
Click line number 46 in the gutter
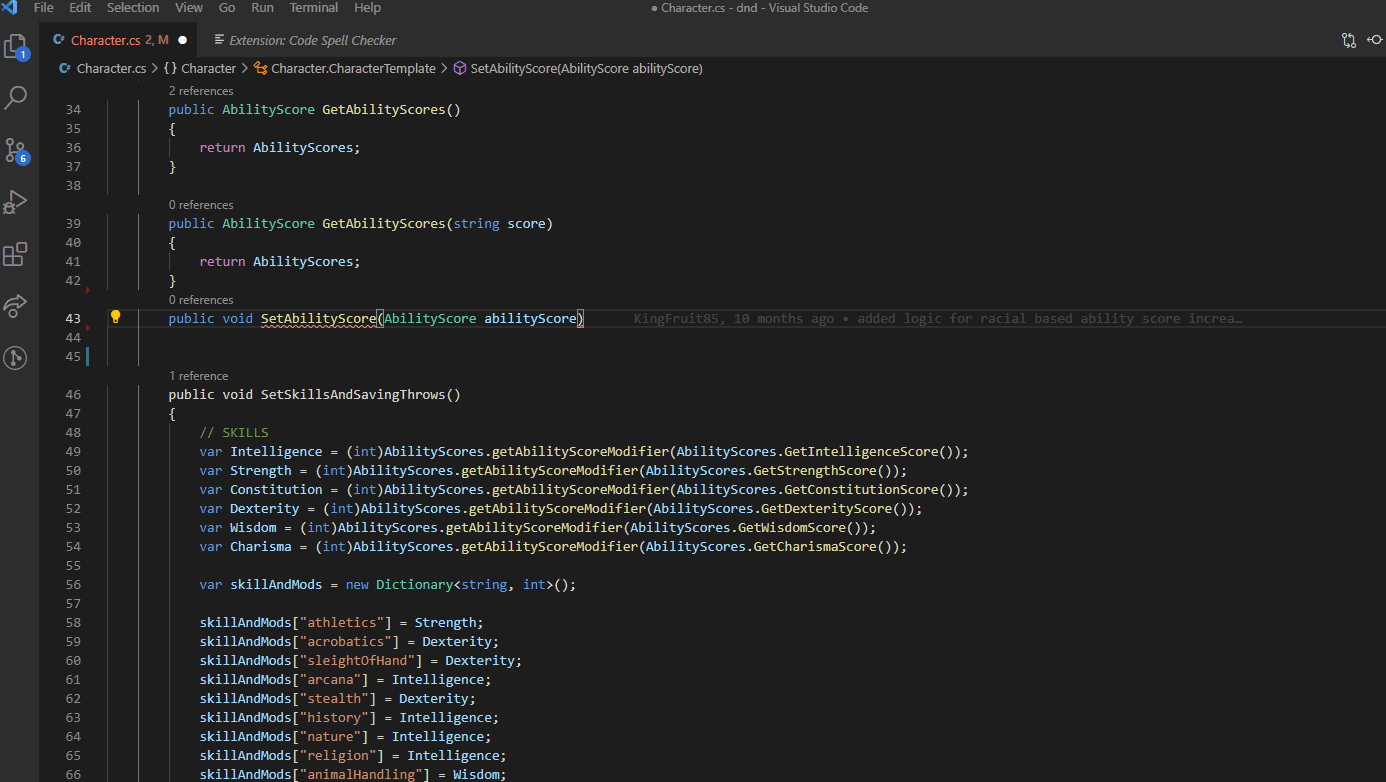pos(72,394)
